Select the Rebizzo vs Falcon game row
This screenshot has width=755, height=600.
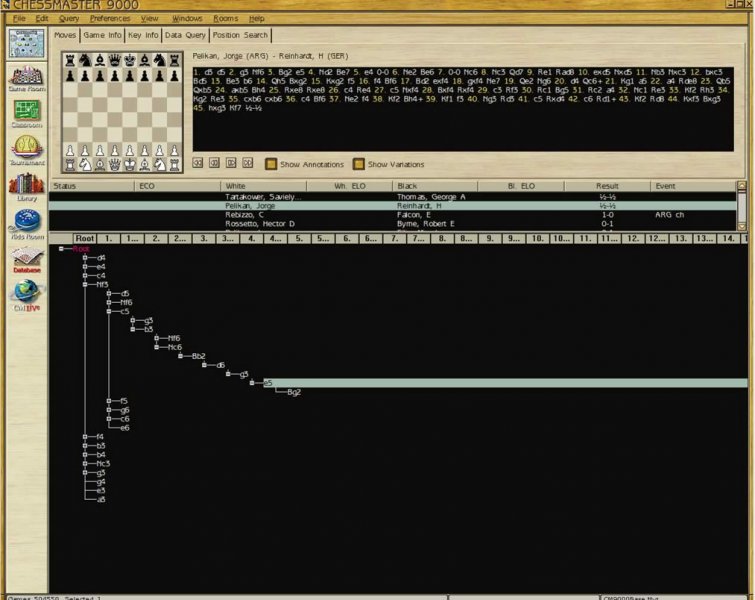coord(392,215)
